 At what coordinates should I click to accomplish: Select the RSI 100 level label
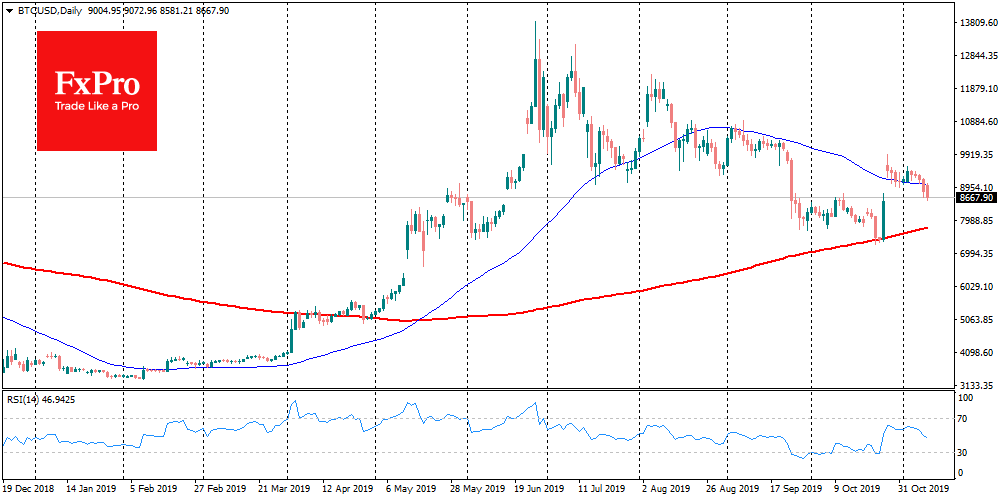(x=967, y=398)
